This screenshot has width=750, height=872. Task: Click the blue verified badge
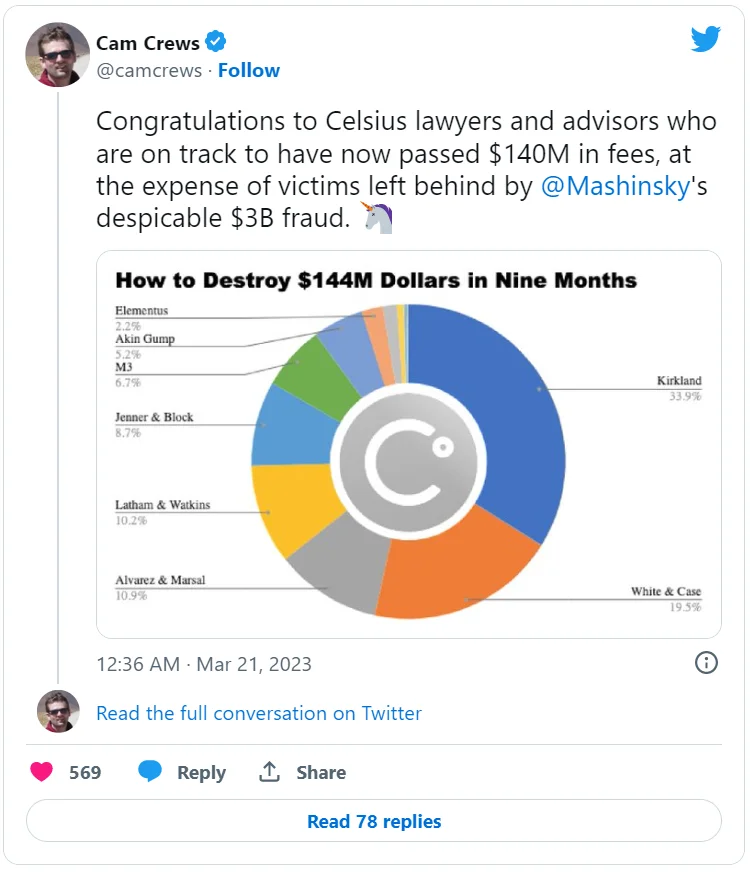pos(216,42)
